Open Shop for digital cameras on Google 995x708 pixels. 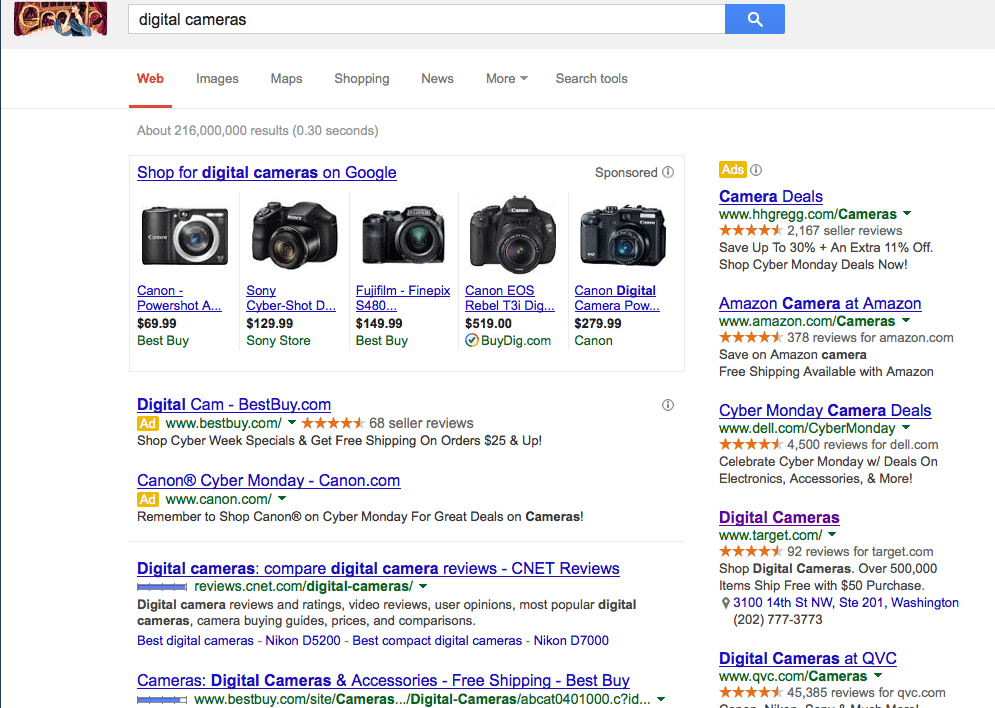[267, 173]
